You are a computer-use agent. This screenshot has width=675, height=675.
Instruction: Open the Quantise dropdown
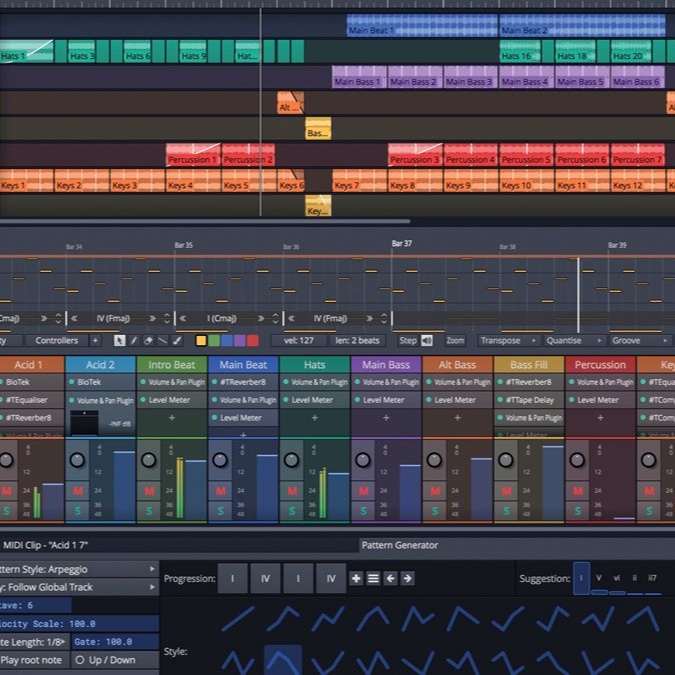tap(569, 341)
